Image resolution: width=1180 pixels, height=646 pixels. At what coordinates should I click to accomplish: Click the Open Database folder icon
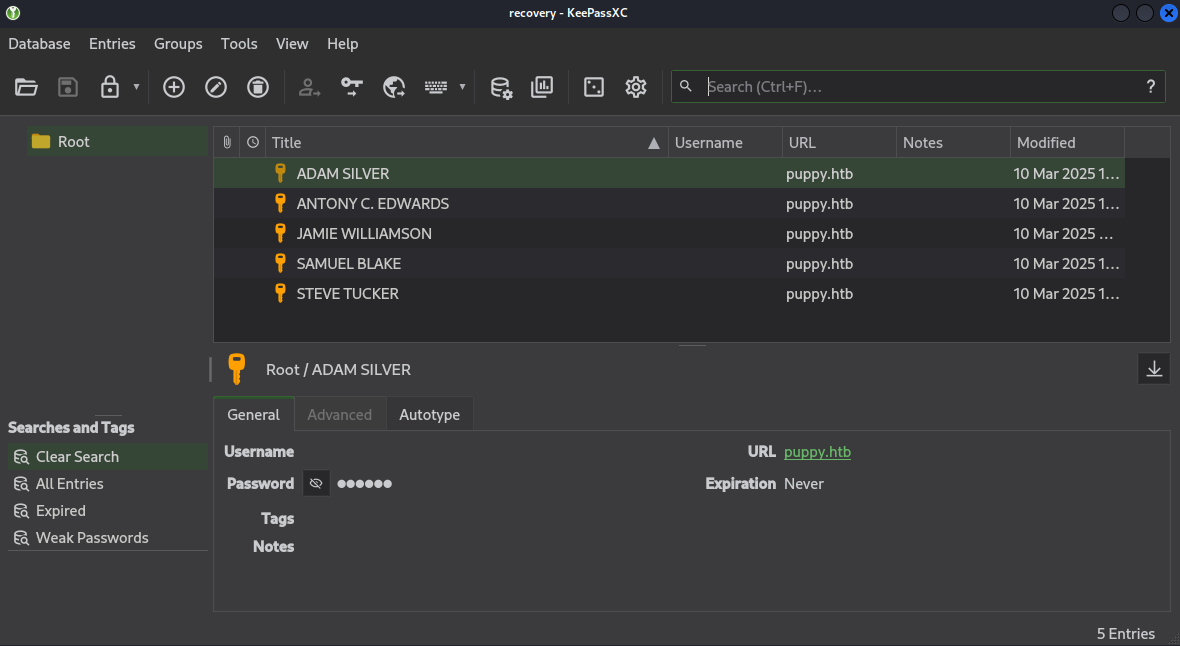click(26, 87)
